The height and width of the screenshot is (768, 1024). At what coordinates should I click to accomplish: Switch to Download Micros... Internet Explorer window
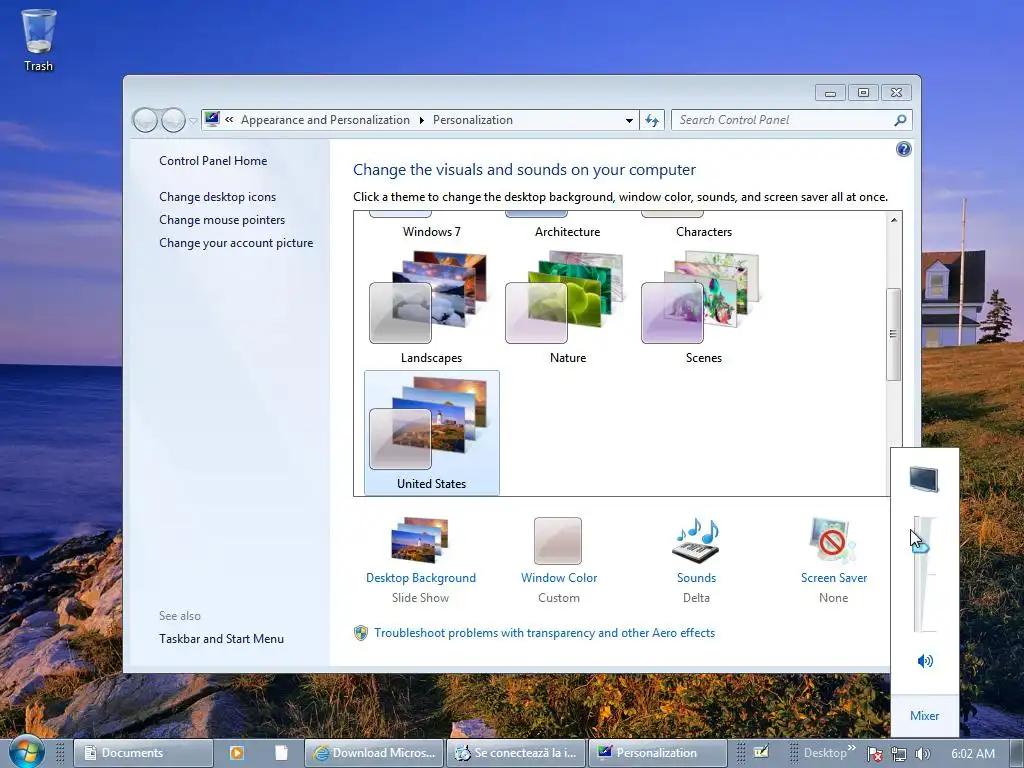pos(374,753)
